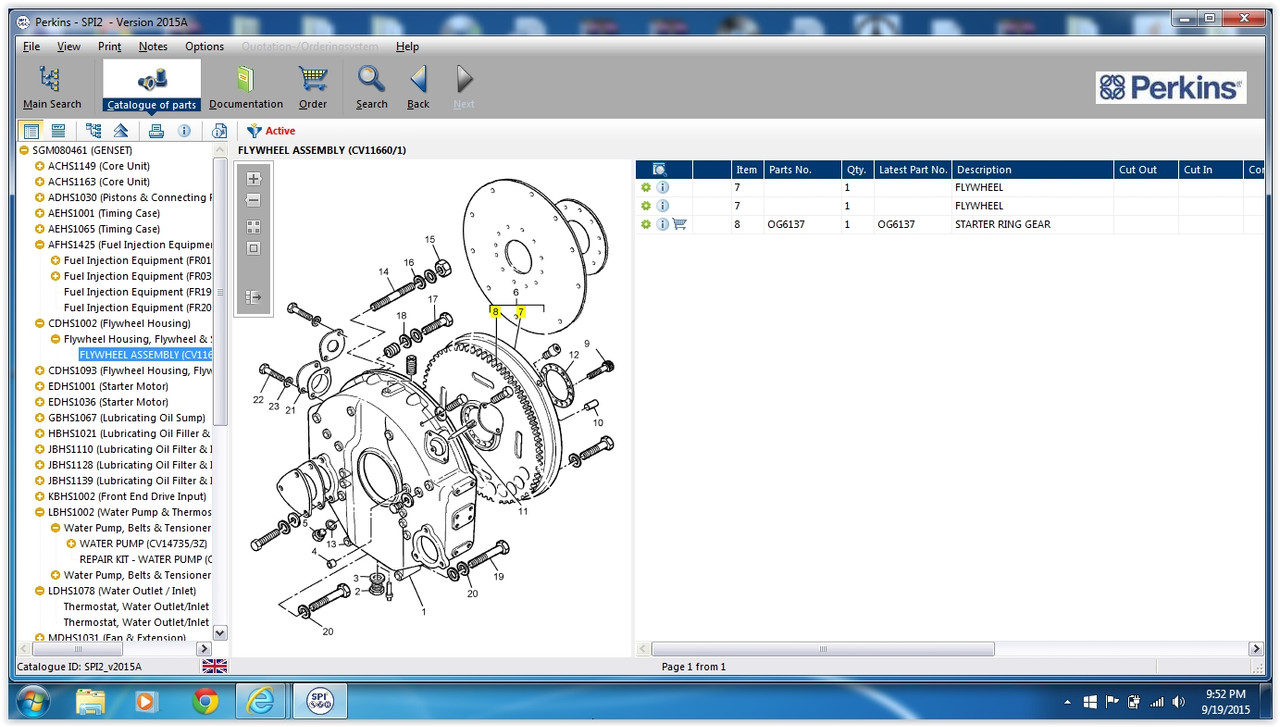
Task: Open Google Chrome from the taskbar
Action: pos(207,702)
